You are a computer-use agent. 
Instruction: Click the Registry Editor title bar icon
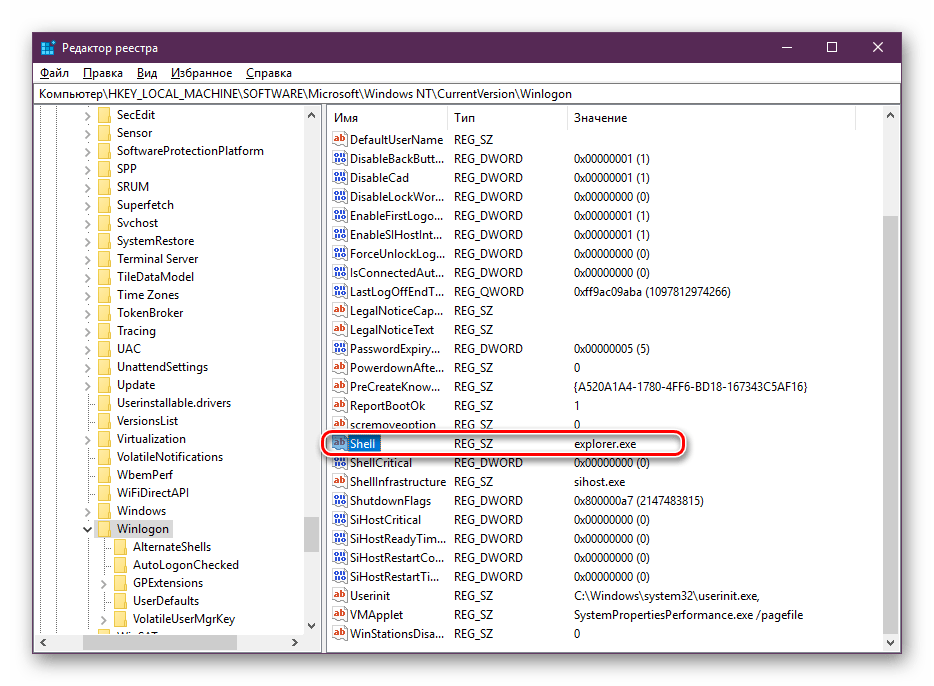tap(48, 48)
